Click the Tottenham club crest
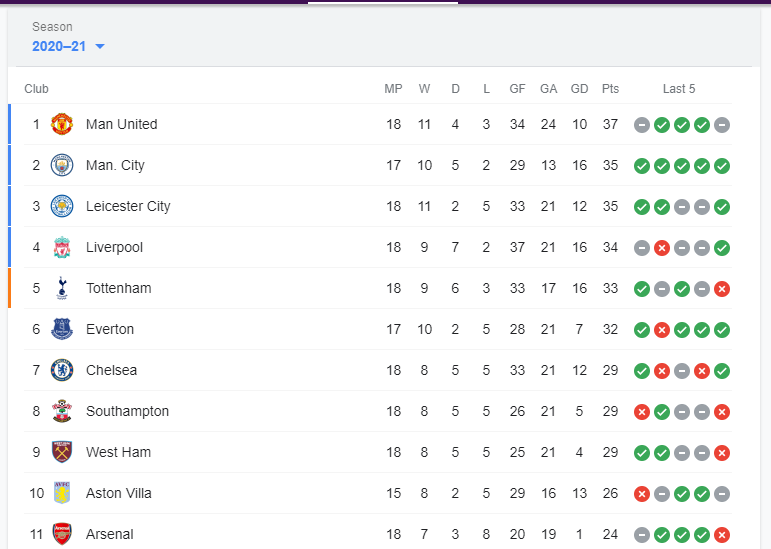The width and height of the screenshot is (771, 549). (x=62, y=288)
